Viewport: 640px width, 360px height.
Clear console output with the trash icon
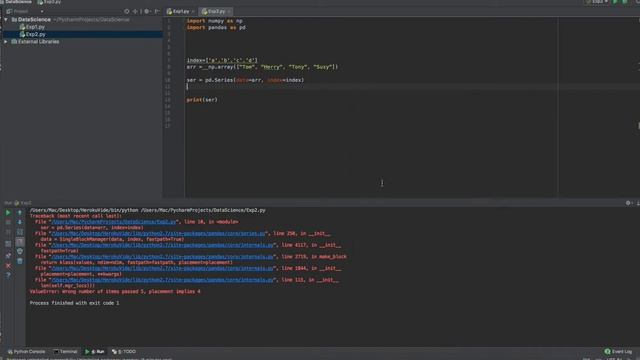[20, 261]
